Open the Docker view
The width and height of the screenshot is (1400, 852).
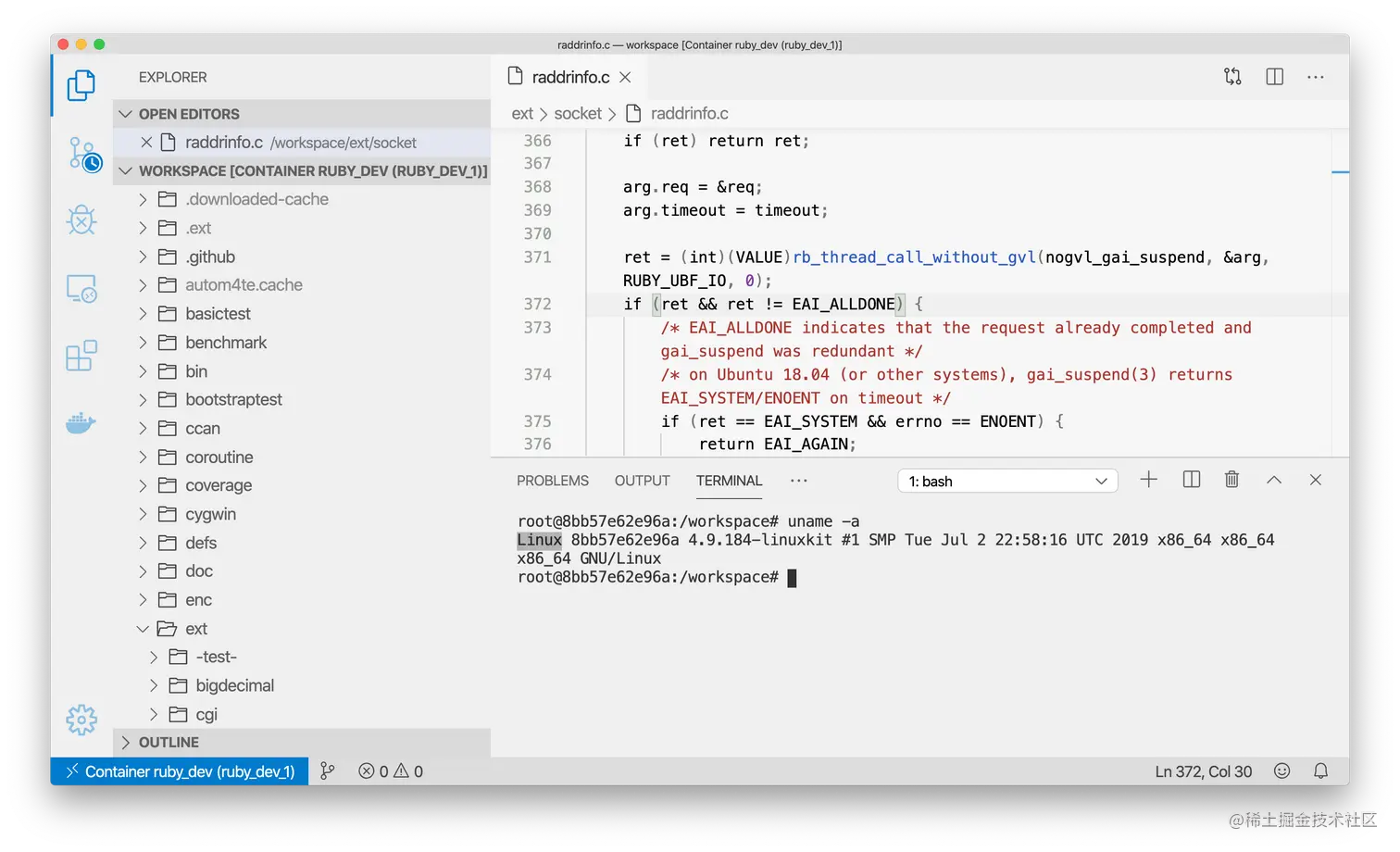click(81, 423)
